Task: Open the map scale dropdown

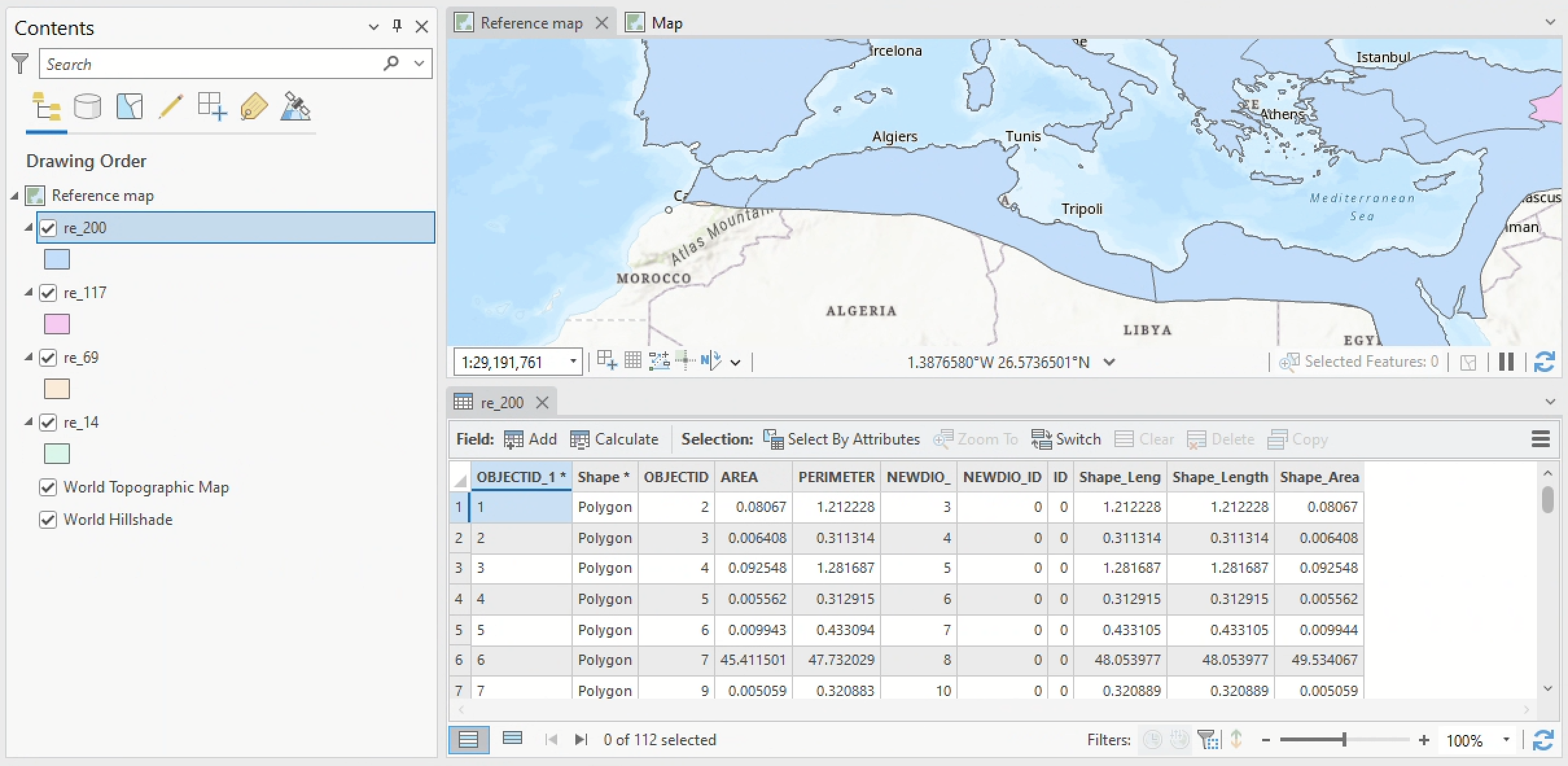Action: tap(573, 362)
